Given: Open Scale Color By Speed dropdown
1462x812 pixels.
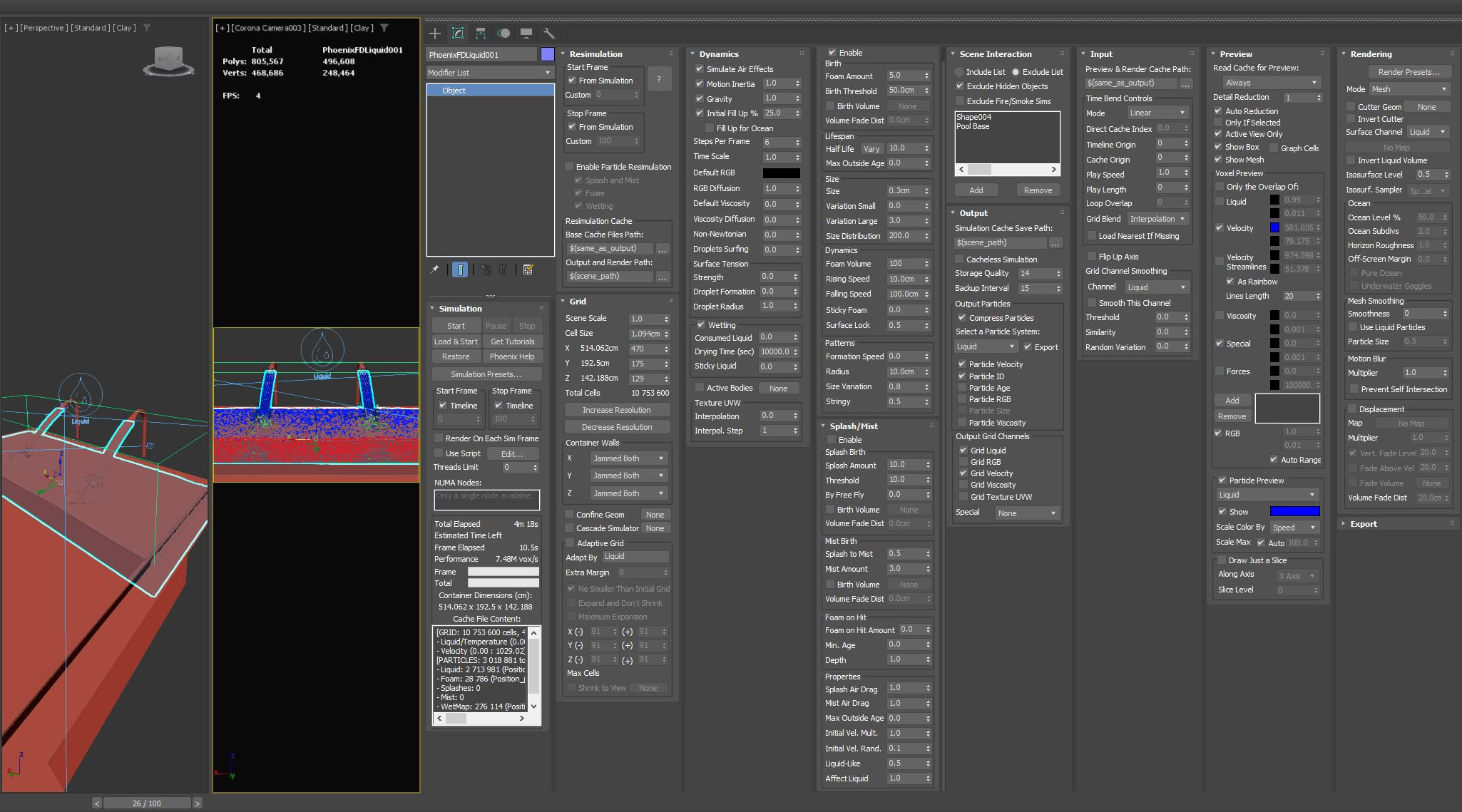Looking at the screenshot, I should point(1294,528).
